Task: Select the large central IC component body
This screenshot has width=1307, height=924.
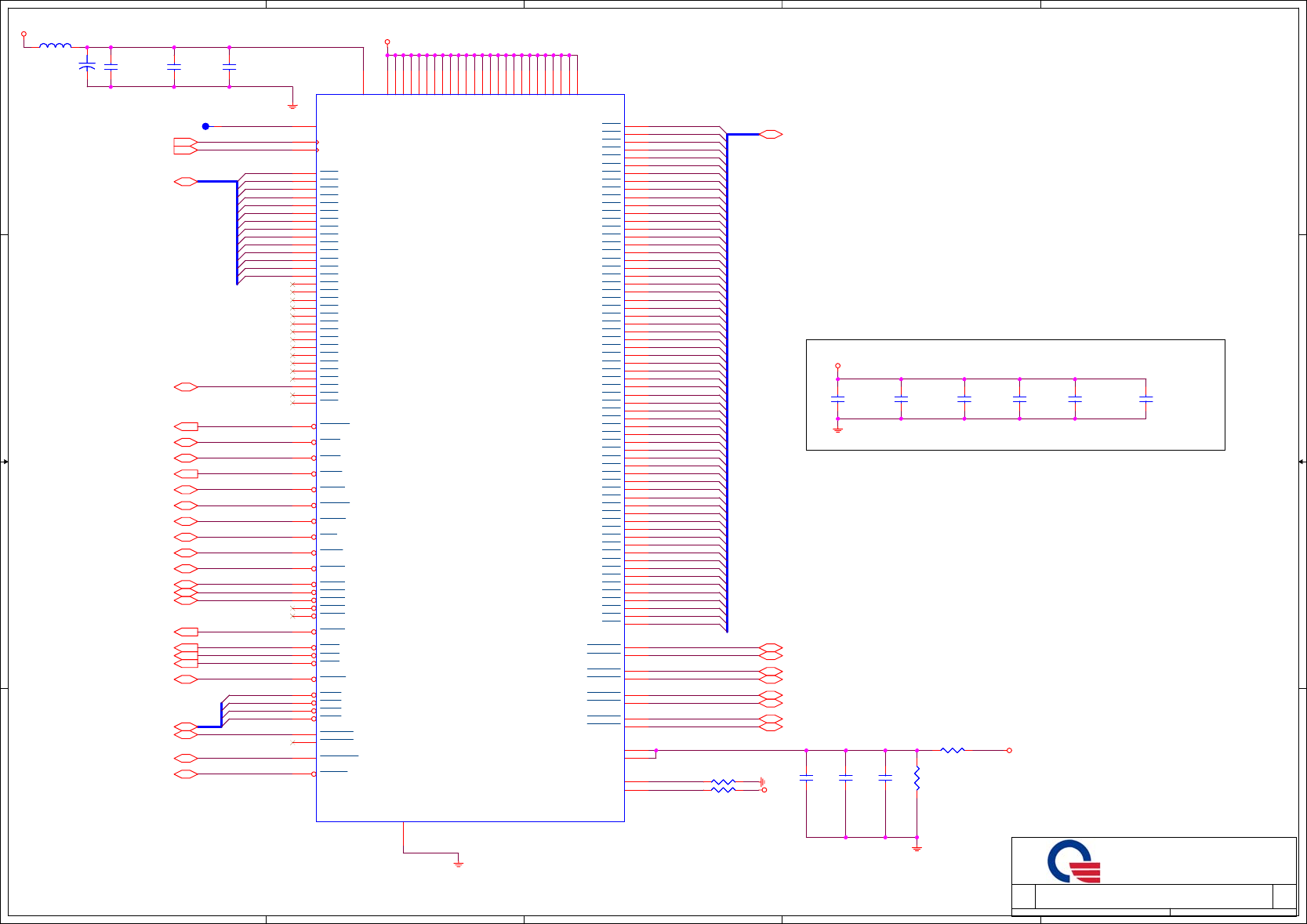Action: click(470, 458)
